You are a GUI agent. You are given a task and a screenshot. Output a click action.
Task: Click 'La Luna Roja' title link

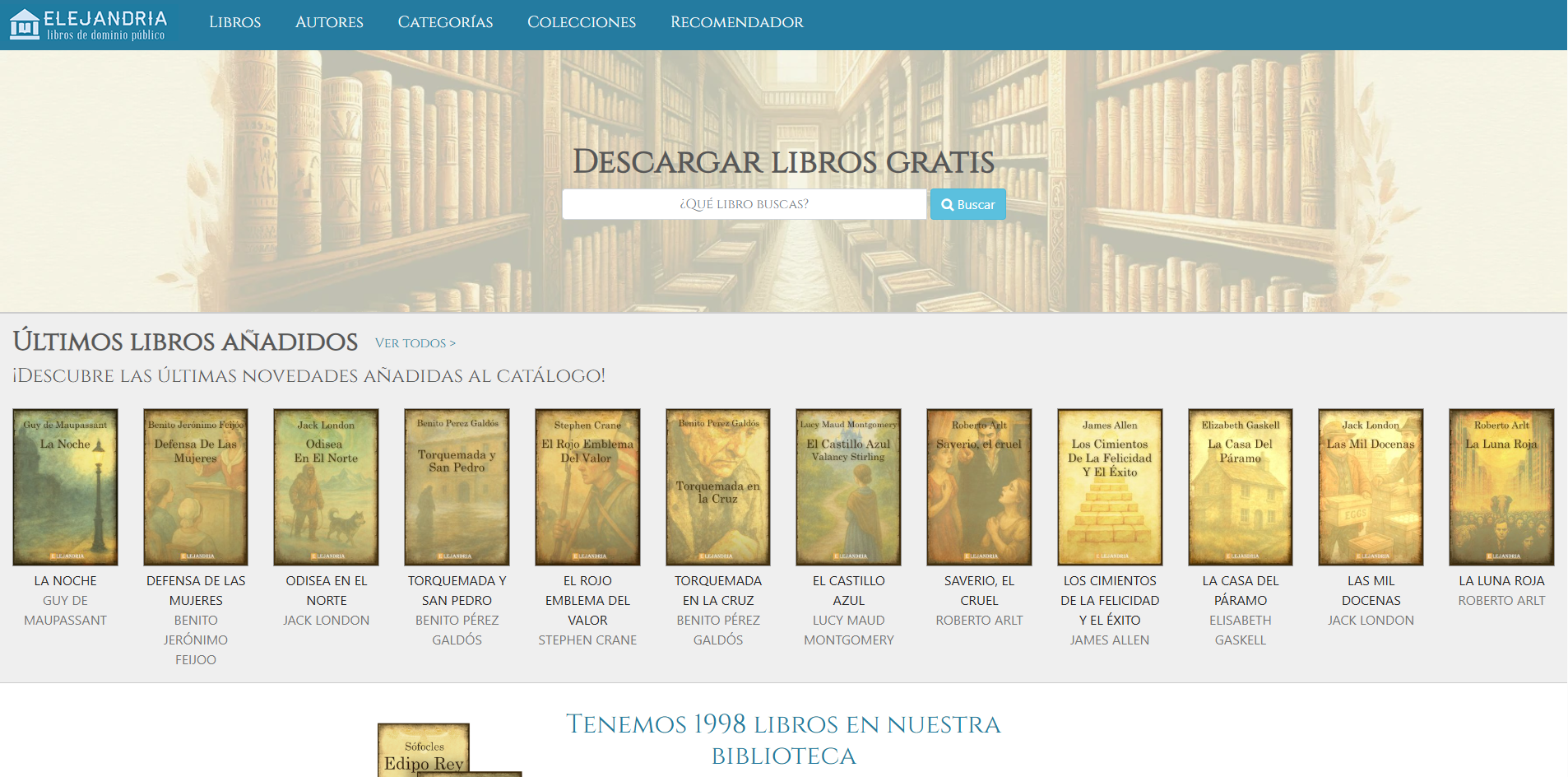[x=1501, y=581]
